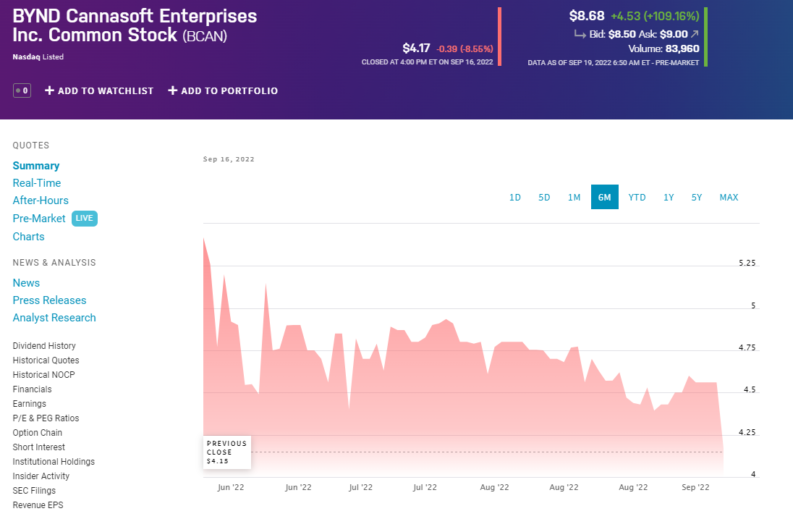The image size is (793, 519).
Task: Click the QUOTES section heading
Action: pos(31,146)
